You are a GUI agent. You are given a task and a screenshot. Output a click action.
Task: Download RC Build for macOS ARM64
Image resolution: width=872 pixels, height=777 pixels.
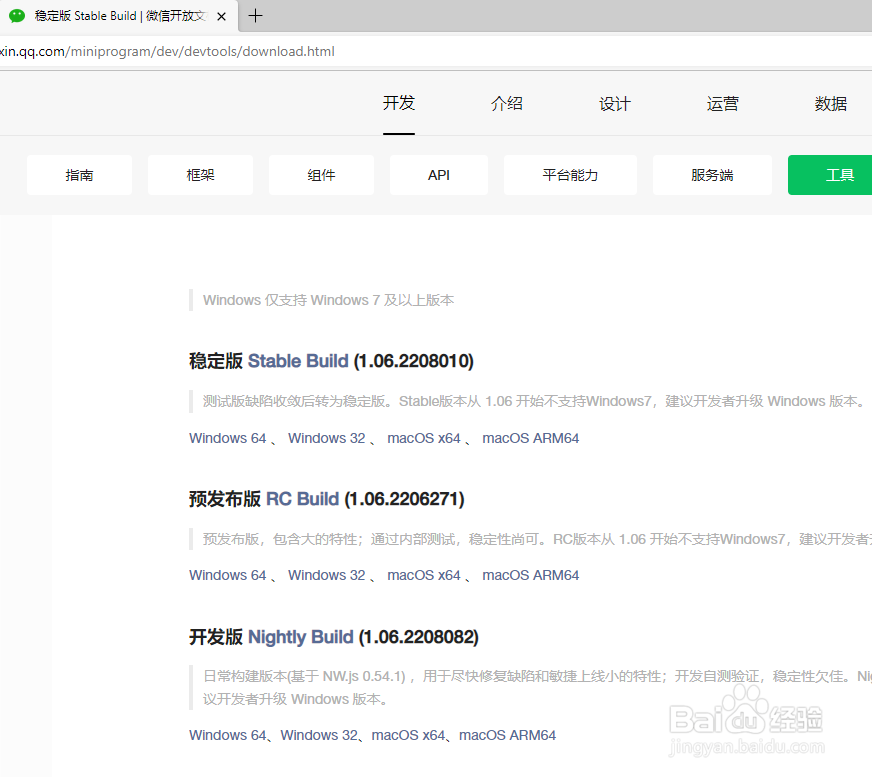pos(531,575)
